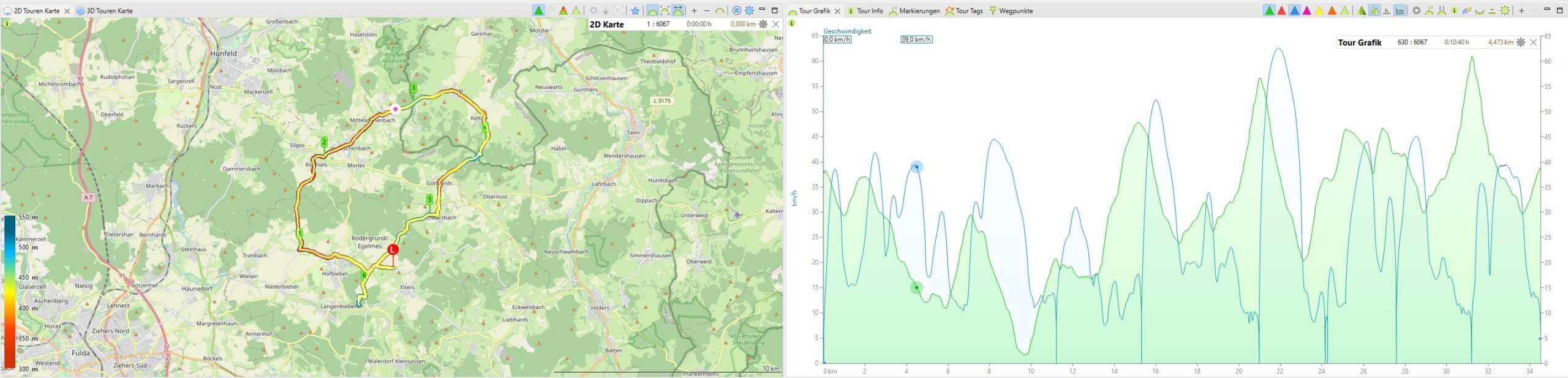This screenshot has width=1568, height=378.
Task: Toggle the km distance x-axis button
Action: 1400,10
